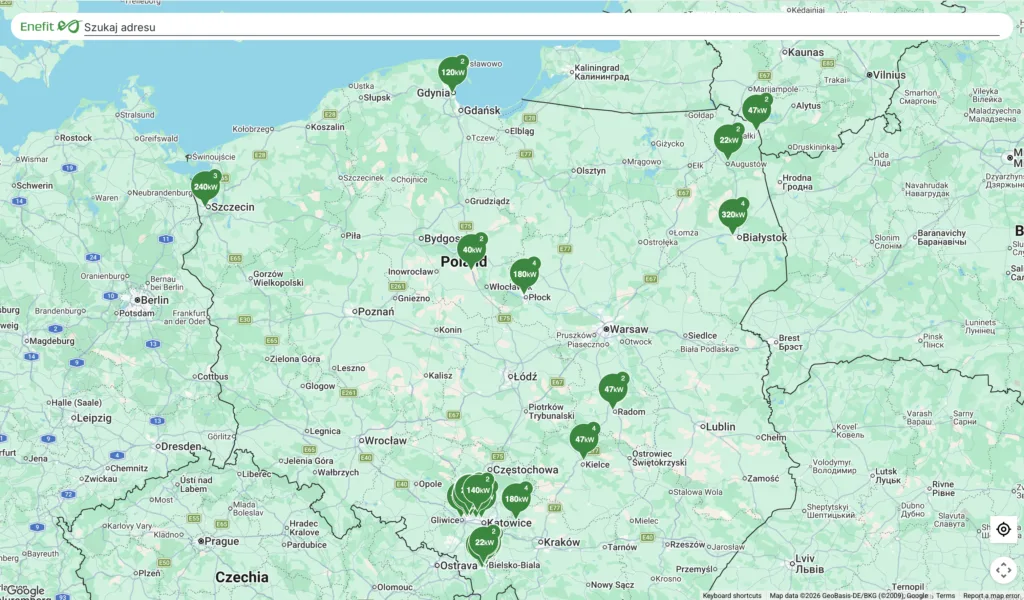
Task: Click the Wrocław city label
Action: click(385, 441)
